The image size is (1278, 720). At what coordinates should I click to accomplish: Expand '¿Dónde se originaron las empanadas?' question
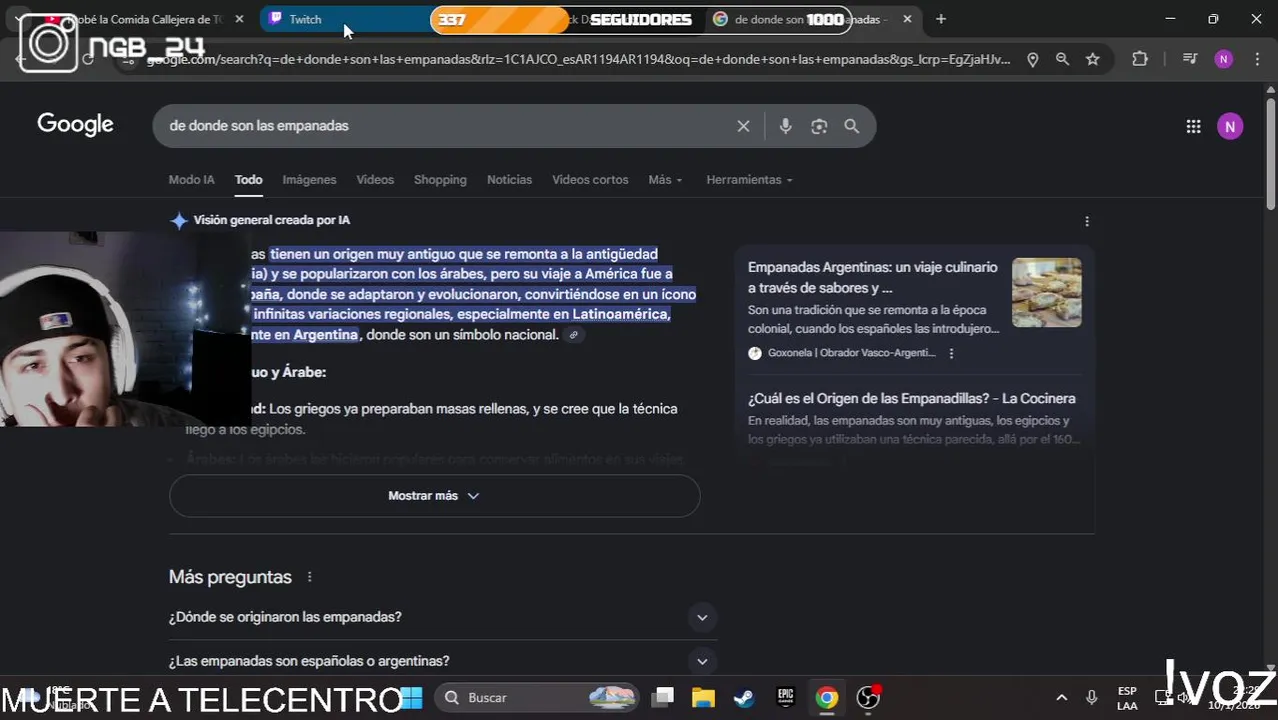[x=443, y=617]
